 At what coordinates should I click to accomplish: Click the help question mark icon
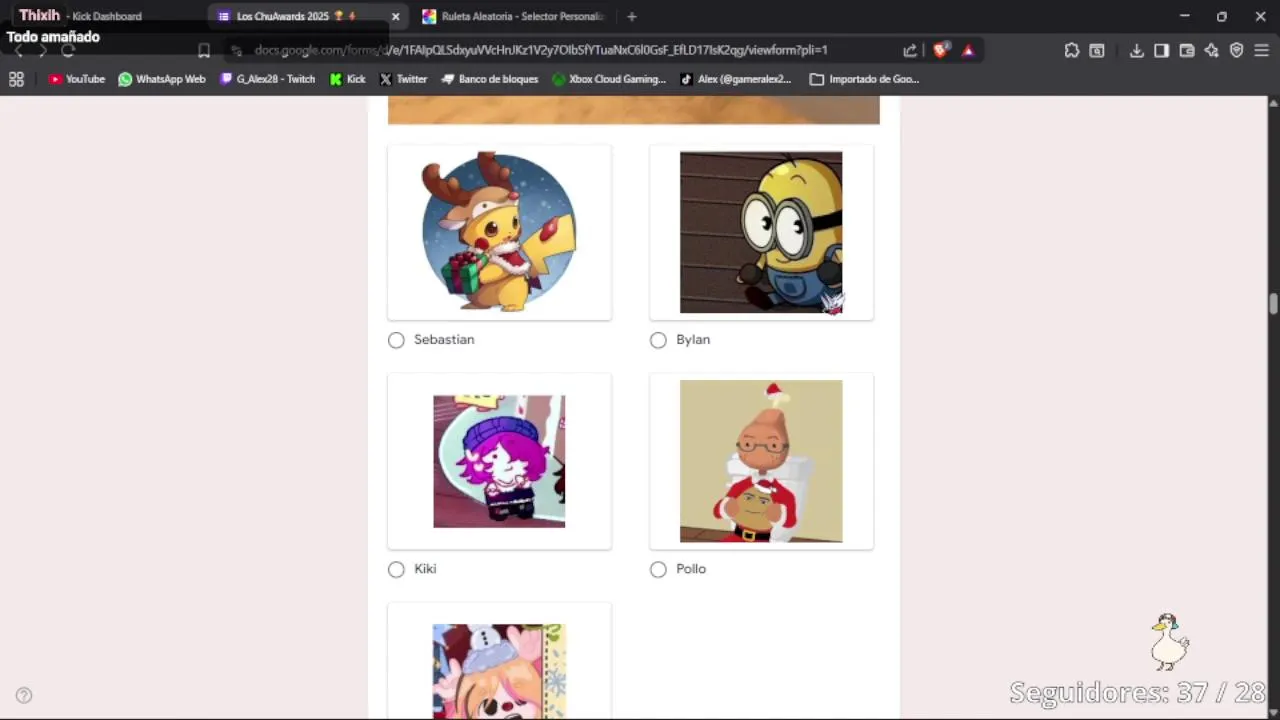click(24, 695)
